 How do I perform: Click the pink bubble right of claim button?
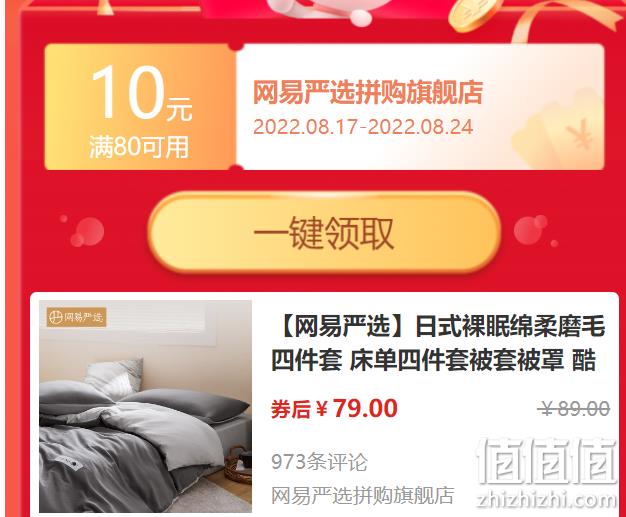[x=531, y=230]
